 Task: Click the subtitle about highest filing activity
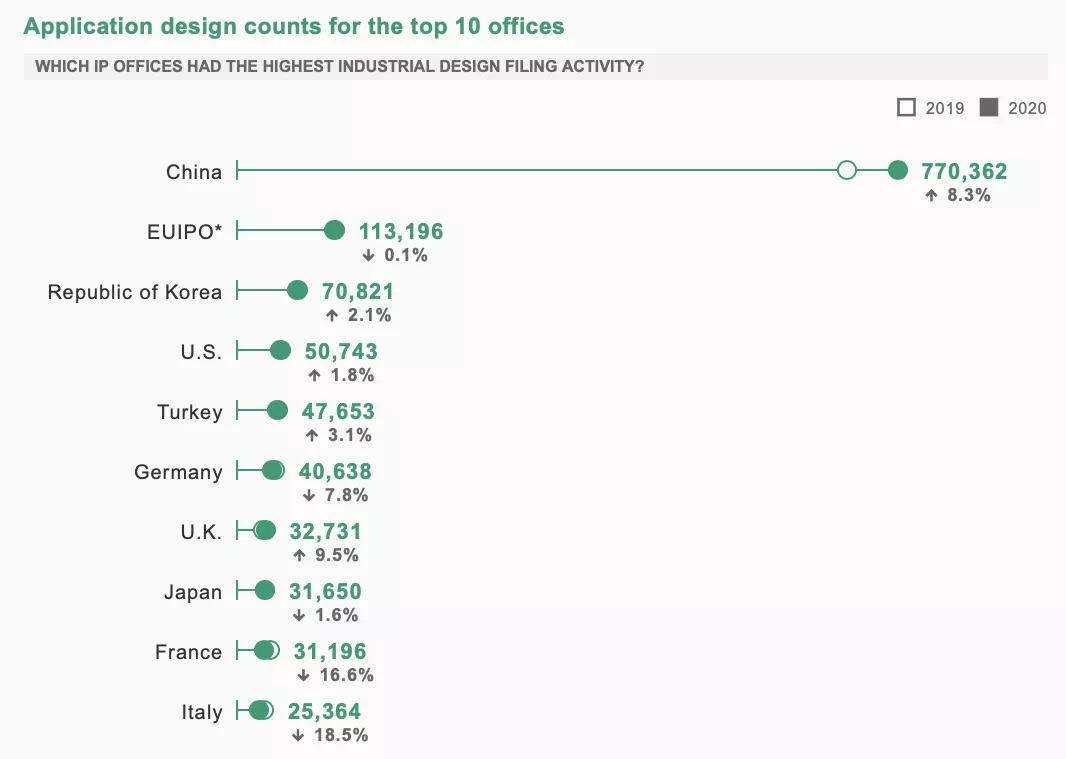(339, 67)
